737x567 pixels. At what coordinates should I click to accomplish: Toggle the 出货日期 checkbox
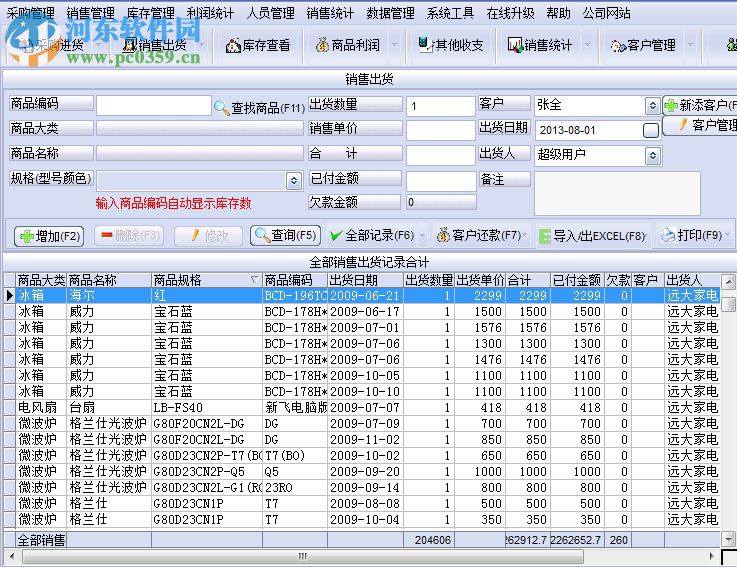tap(651, 130)
